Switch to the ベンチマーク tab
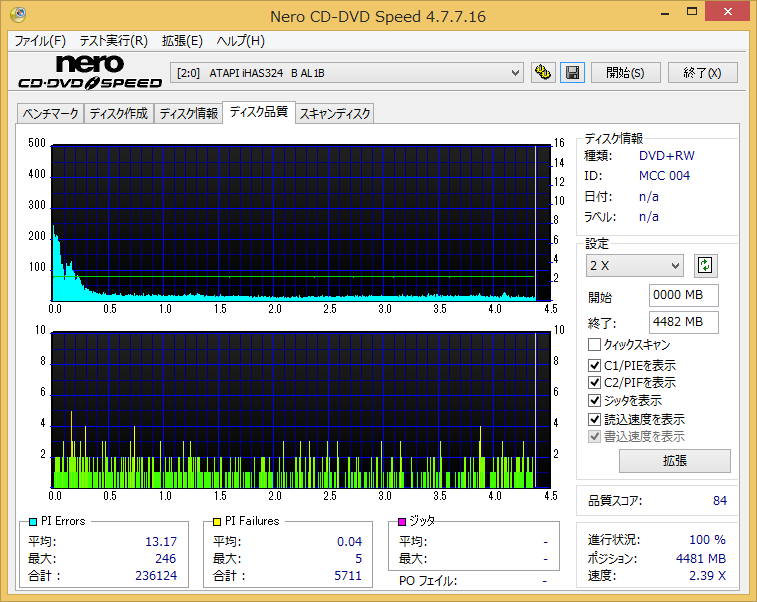This screenshot has height=602, width=757. click(50, 113)
